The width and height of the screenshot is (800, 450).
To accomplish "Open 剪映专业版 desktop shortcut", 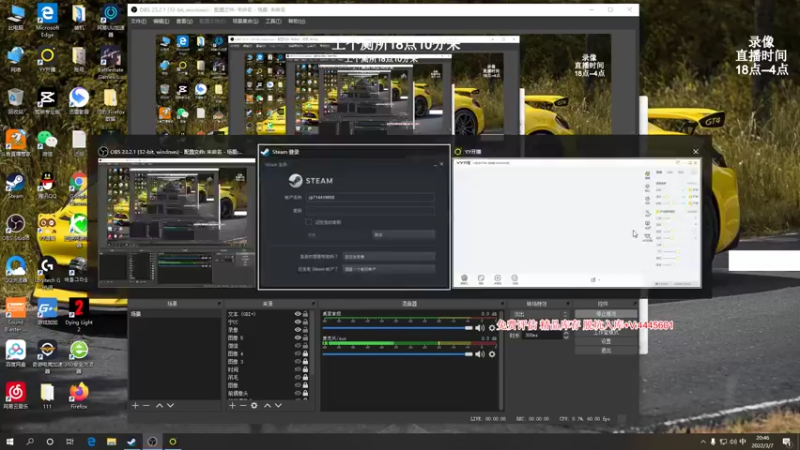I will pyautogui.click(x=47, y=101).
